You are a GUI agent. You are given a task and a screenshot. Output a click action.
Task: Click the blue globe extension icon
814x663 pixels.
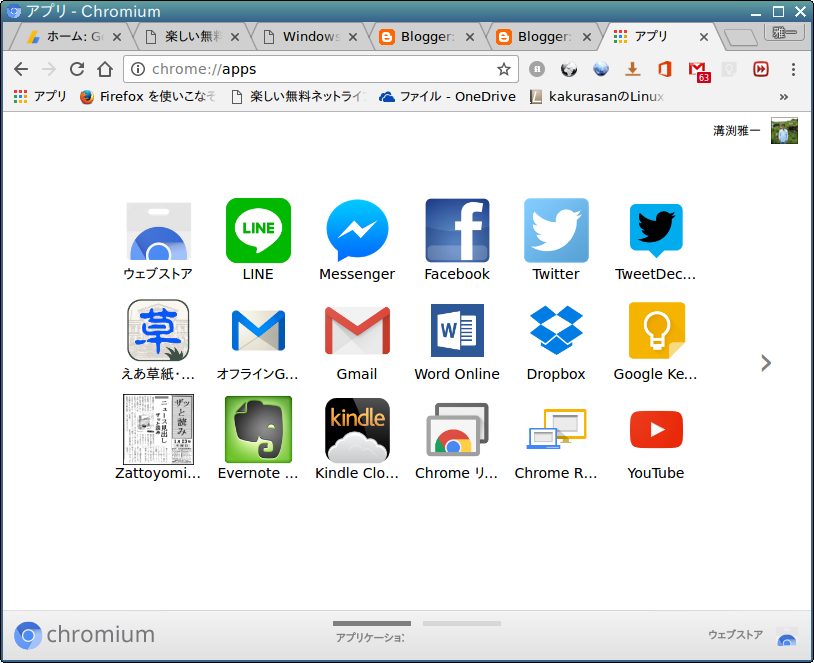601,69
